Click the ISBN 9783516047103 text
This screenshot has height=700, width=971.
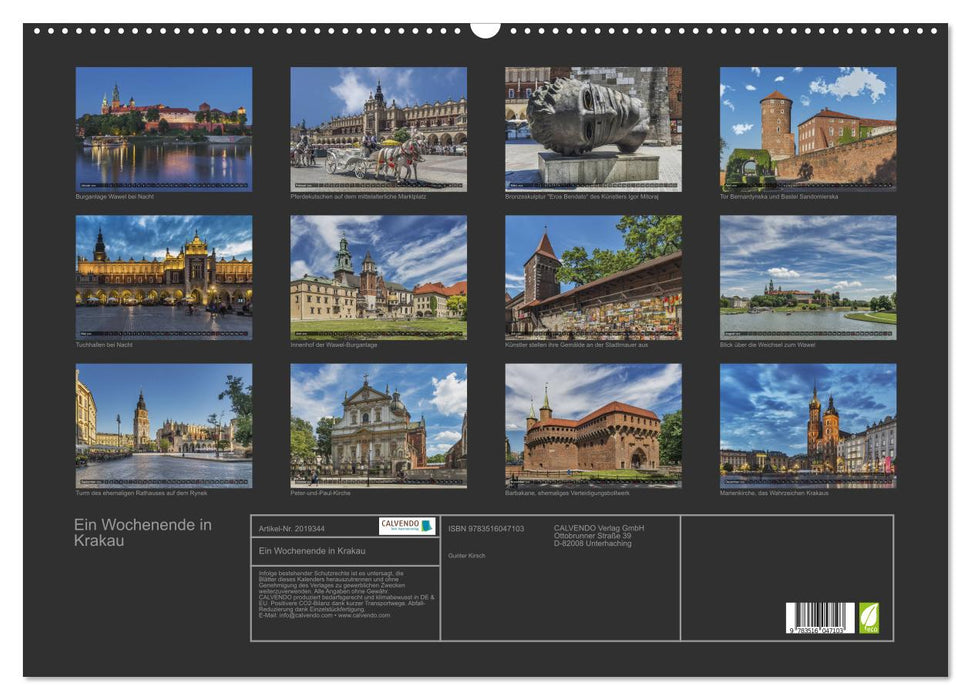point(486,528)
